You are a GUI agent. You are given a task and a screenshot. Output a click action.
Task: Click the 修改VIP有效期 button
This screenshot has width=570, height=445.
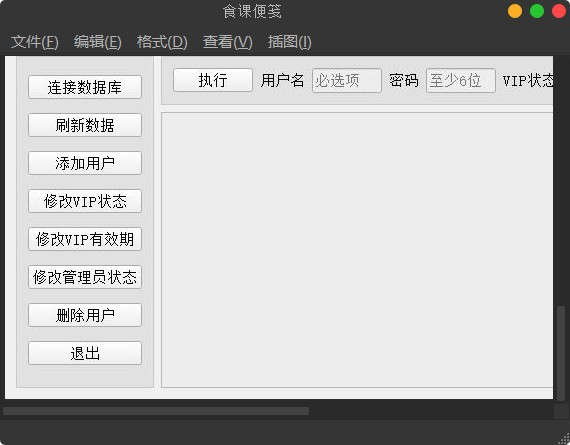click(85, 239)
